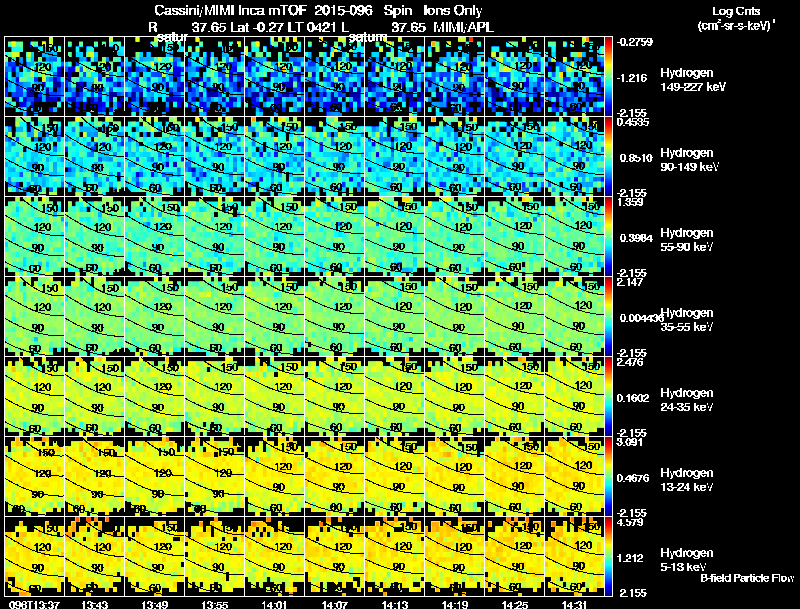Click the '2.476' colorbar maximum value
This screenshot has height=609, width=800.
(630, 362)
